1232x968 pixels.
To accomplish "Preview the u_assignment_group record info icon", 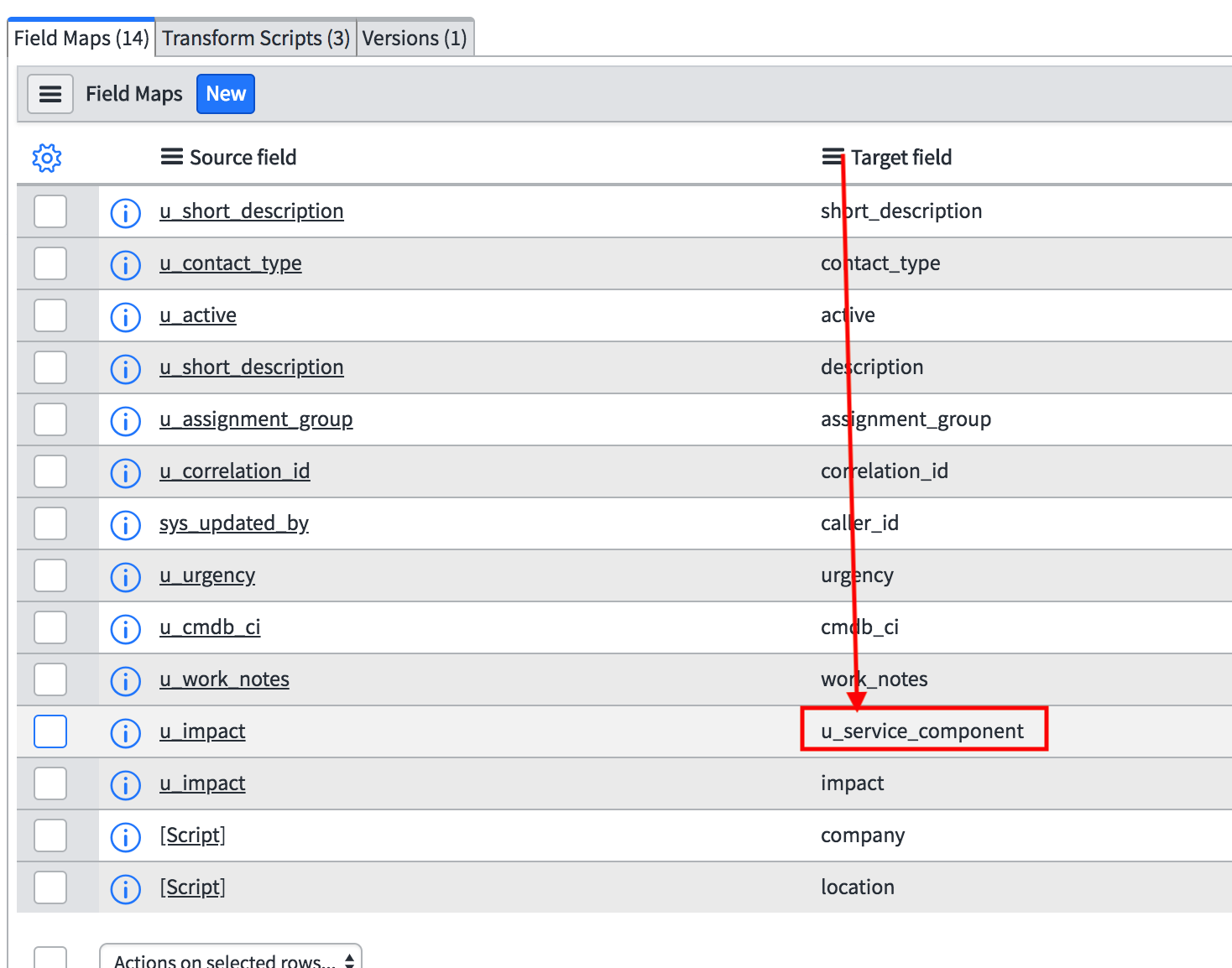I will point(126,421).
